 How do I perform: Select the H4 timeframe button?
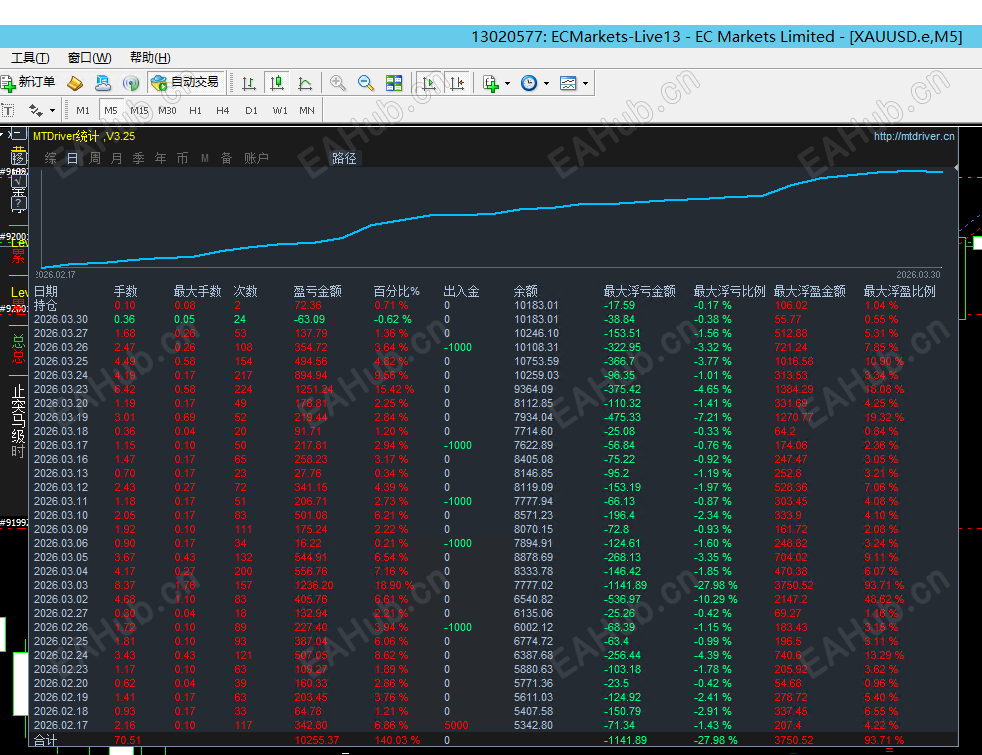click(222, 110)
